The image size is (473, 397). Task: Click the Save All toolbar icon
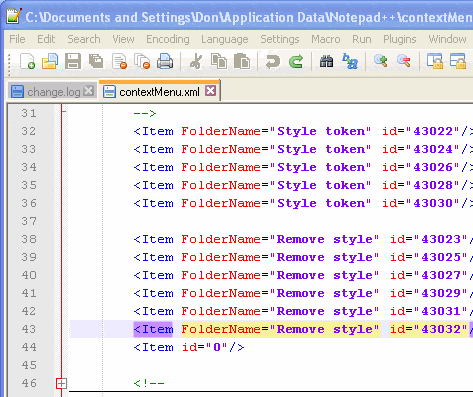(96, 61)
